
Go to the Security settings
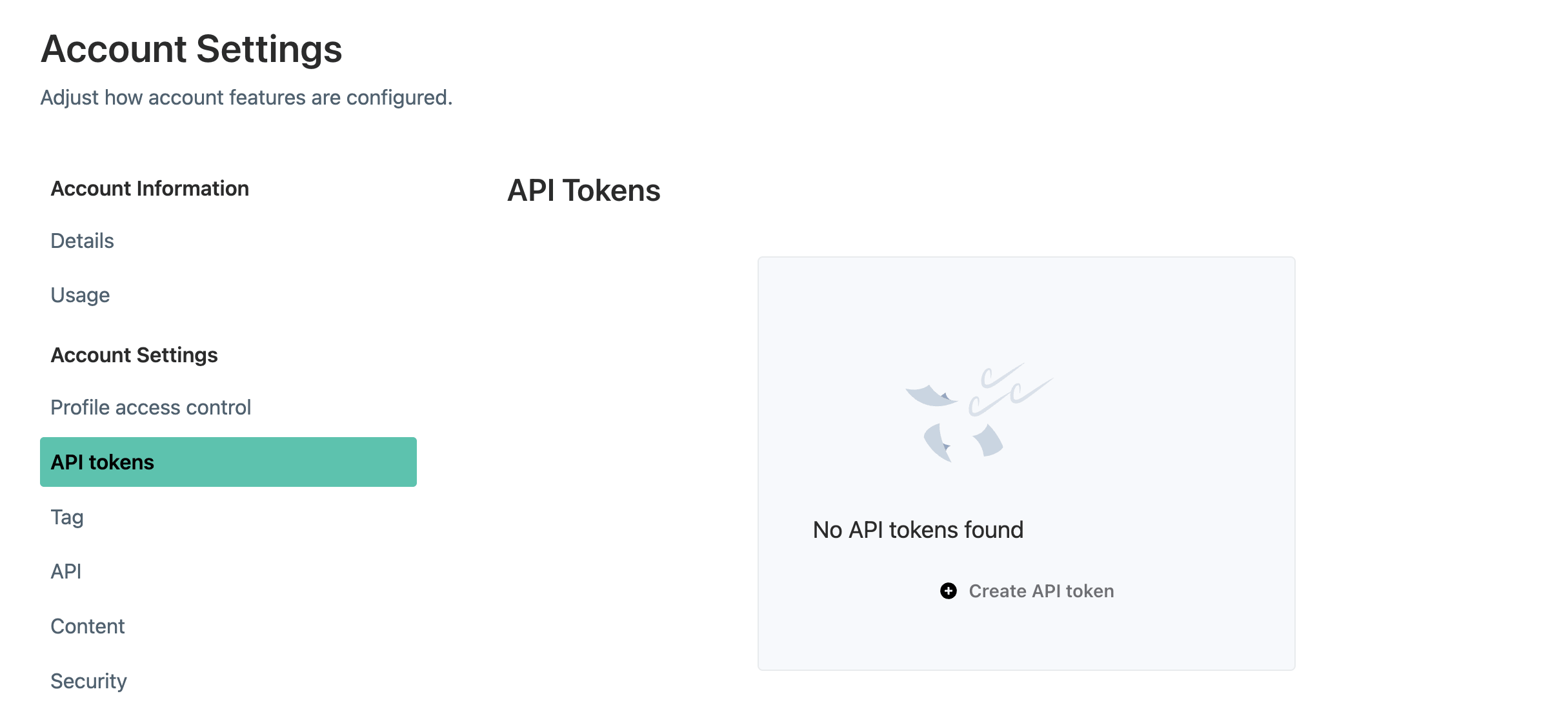click(x=88, y=681)
